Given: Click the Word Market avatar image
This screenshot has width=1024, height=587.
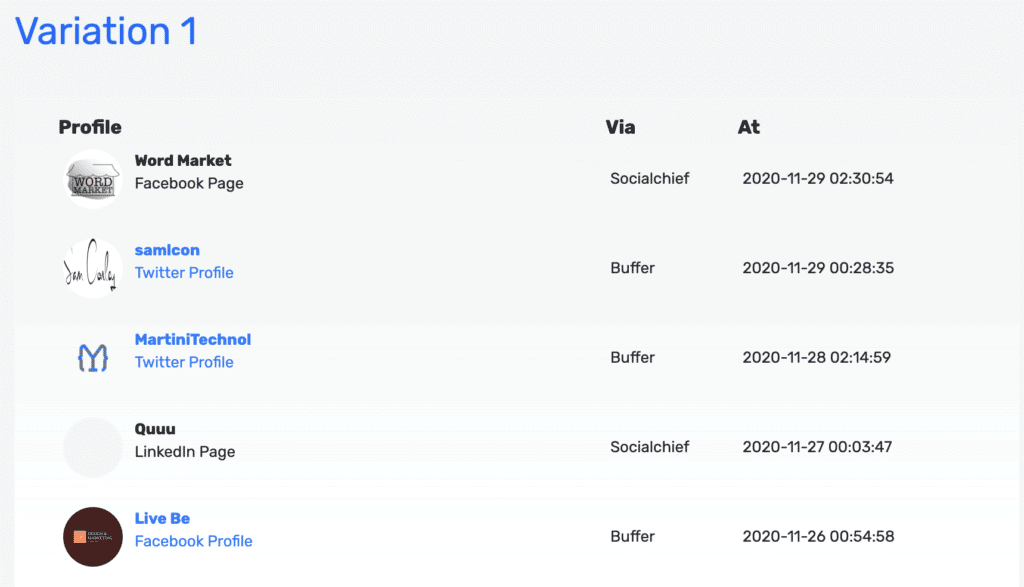Looking at the screenshot, I should pos(93,179).
